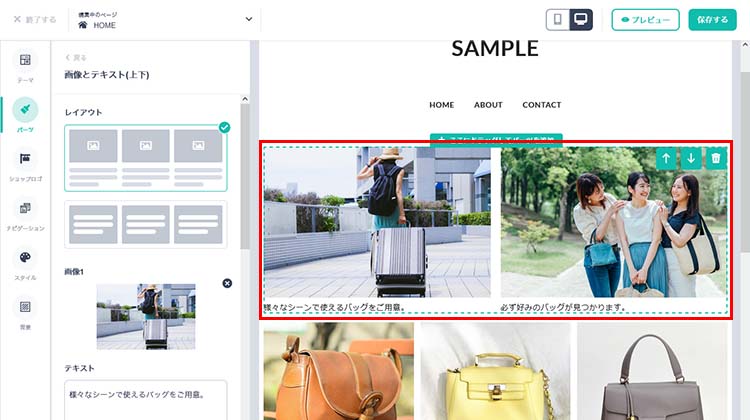Open the page selector dropdown chevron
This screenshot has width=750, height=420.
pos(249,19)
